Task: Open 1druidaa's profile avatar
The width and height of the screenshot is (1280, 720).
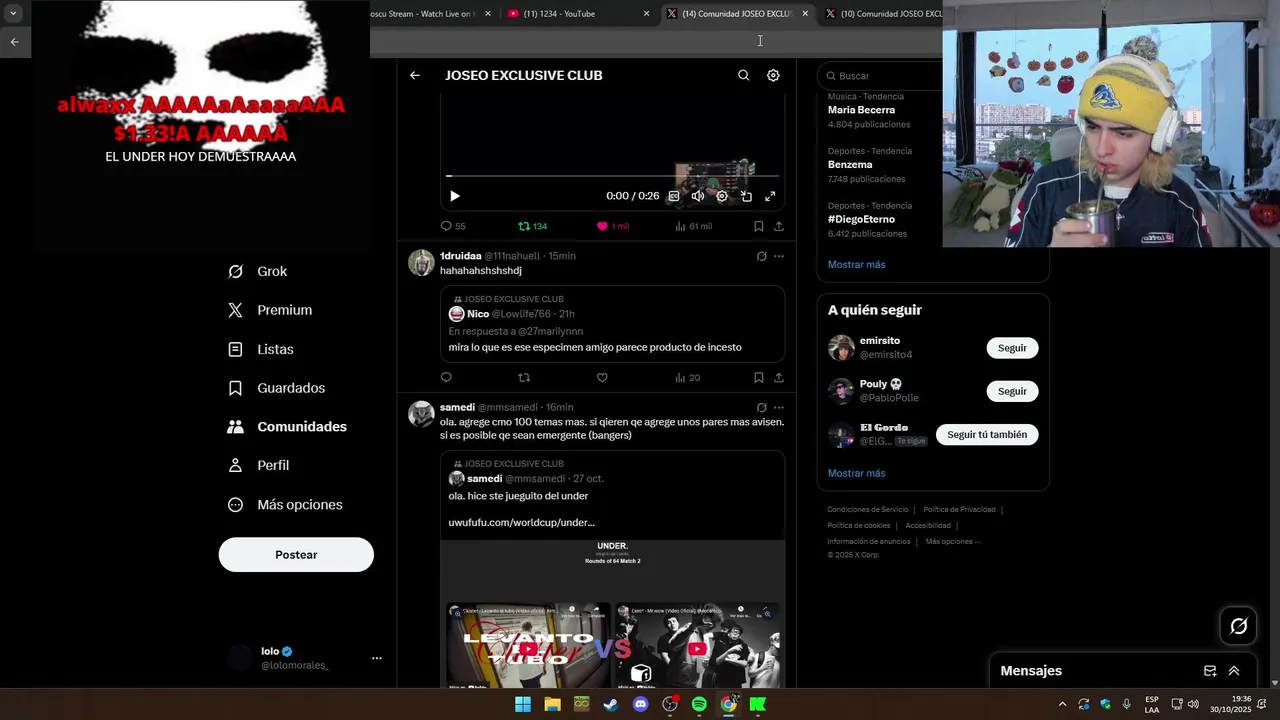Action: point(421,262)
